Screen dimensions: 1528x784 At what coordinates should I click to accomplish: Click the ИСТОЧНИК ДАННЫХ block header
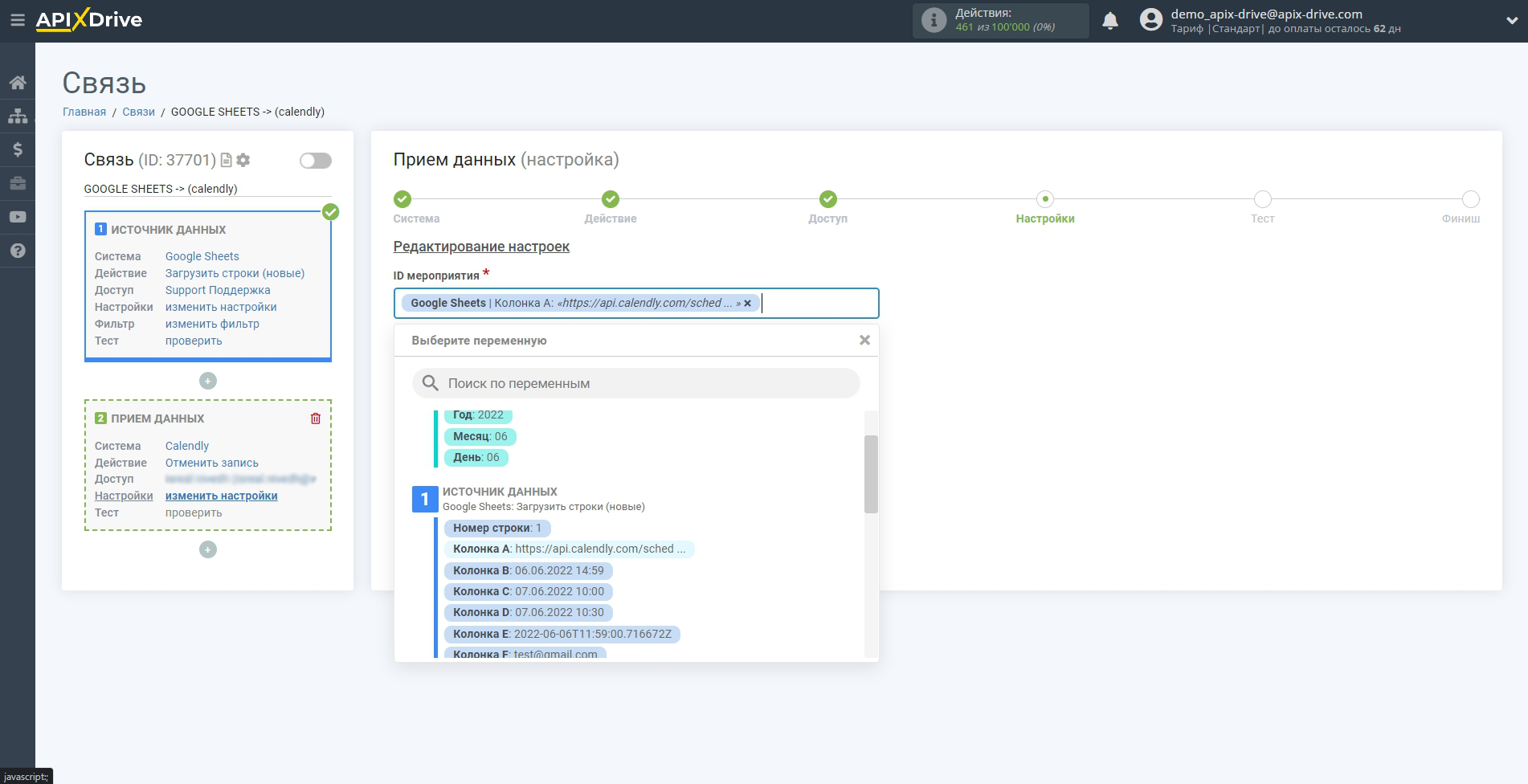[x=169, y=230]
